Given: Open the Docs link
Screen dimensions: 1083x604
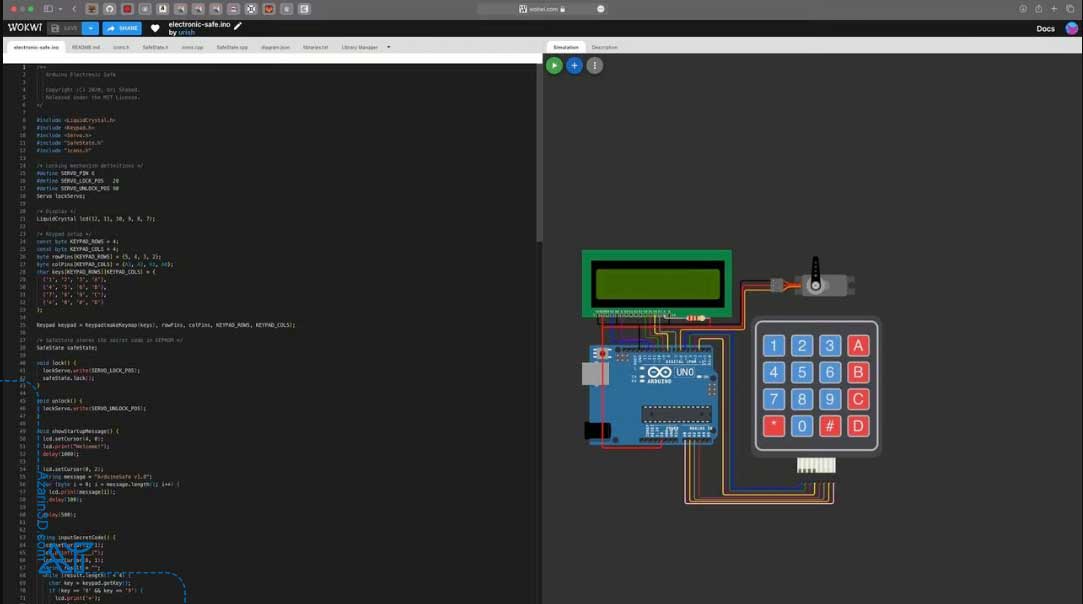Looking at the screenshot, I should coord(1045,29).
